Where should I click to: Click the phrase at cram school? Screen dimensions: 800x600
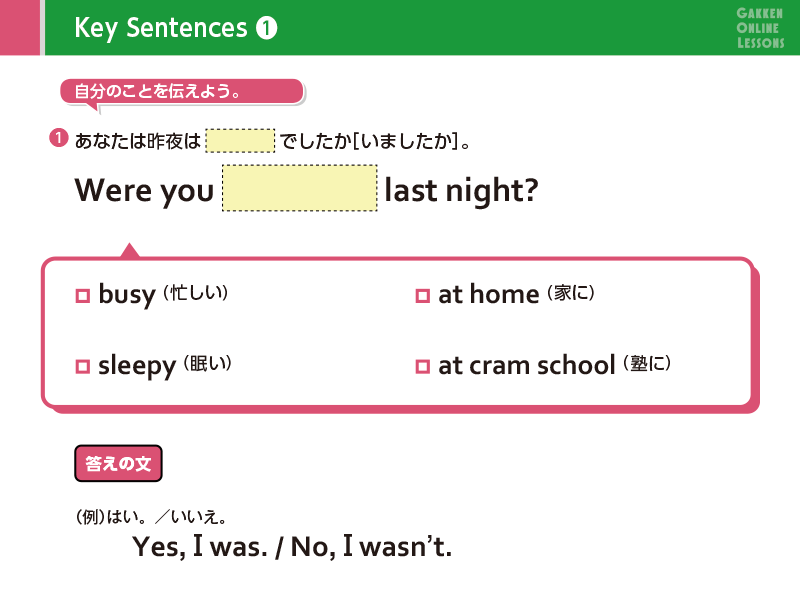[x=526, y=366]
